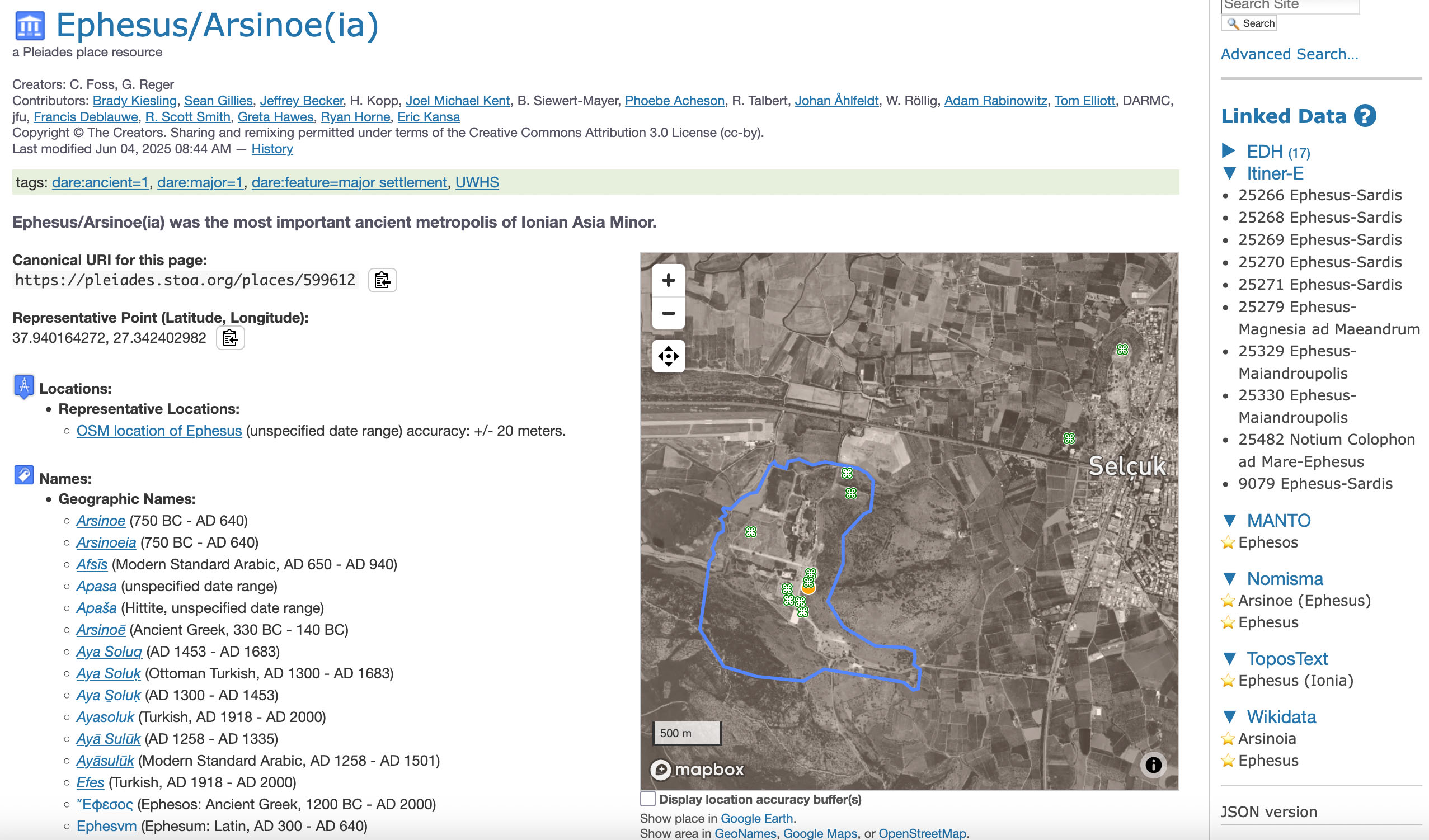Click the Mapbox logo on map
This screenshot has height=840, width=1429.
coord(697,769)
